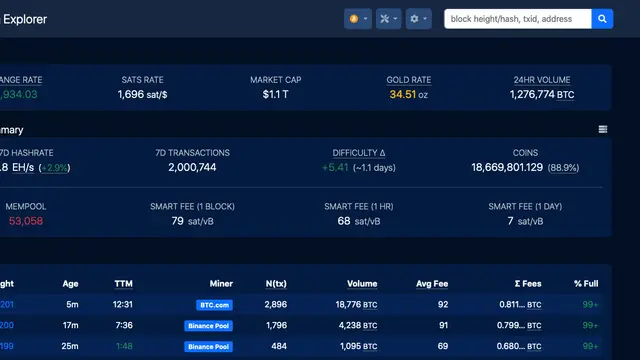Click Binance Pool badge in 17m row
Viewport: 640px width, 360px height.
click(208, 326)
